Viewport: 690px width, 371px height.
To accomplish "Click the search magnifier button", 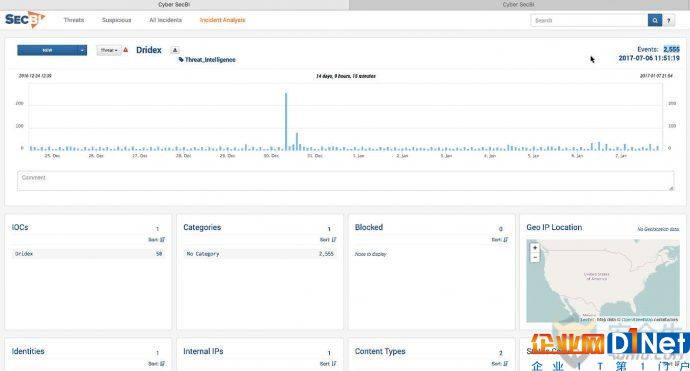I will pyautogui.click(x=655, y=20).
